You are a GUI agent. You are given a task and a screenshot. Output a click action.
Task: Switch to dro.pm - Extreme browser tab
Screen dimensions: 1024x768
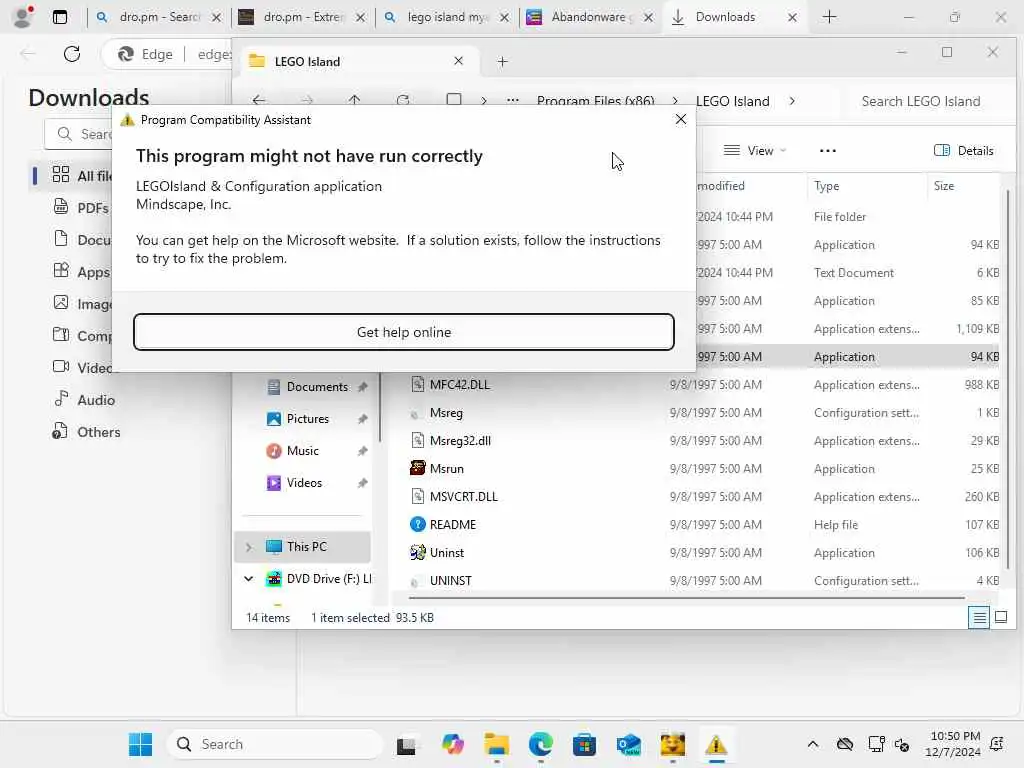302,17
